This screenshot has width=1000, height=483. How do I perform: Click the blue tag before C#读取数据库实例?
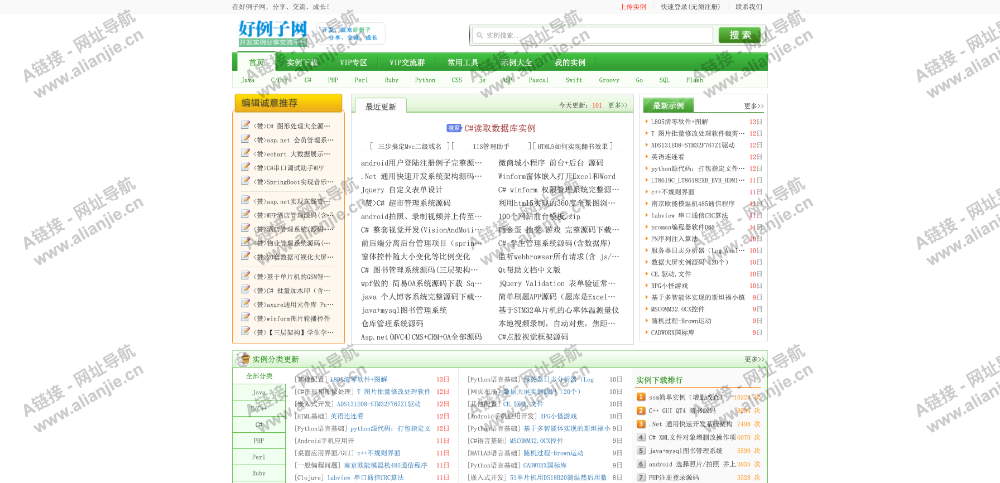[454, 128]
